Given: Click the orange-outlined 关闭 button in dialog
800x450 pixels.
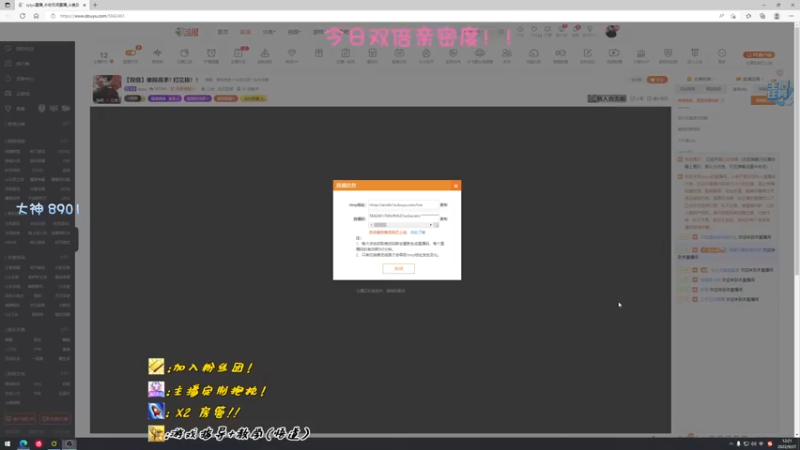Looking at the screenshot, I should pos(398,268).
